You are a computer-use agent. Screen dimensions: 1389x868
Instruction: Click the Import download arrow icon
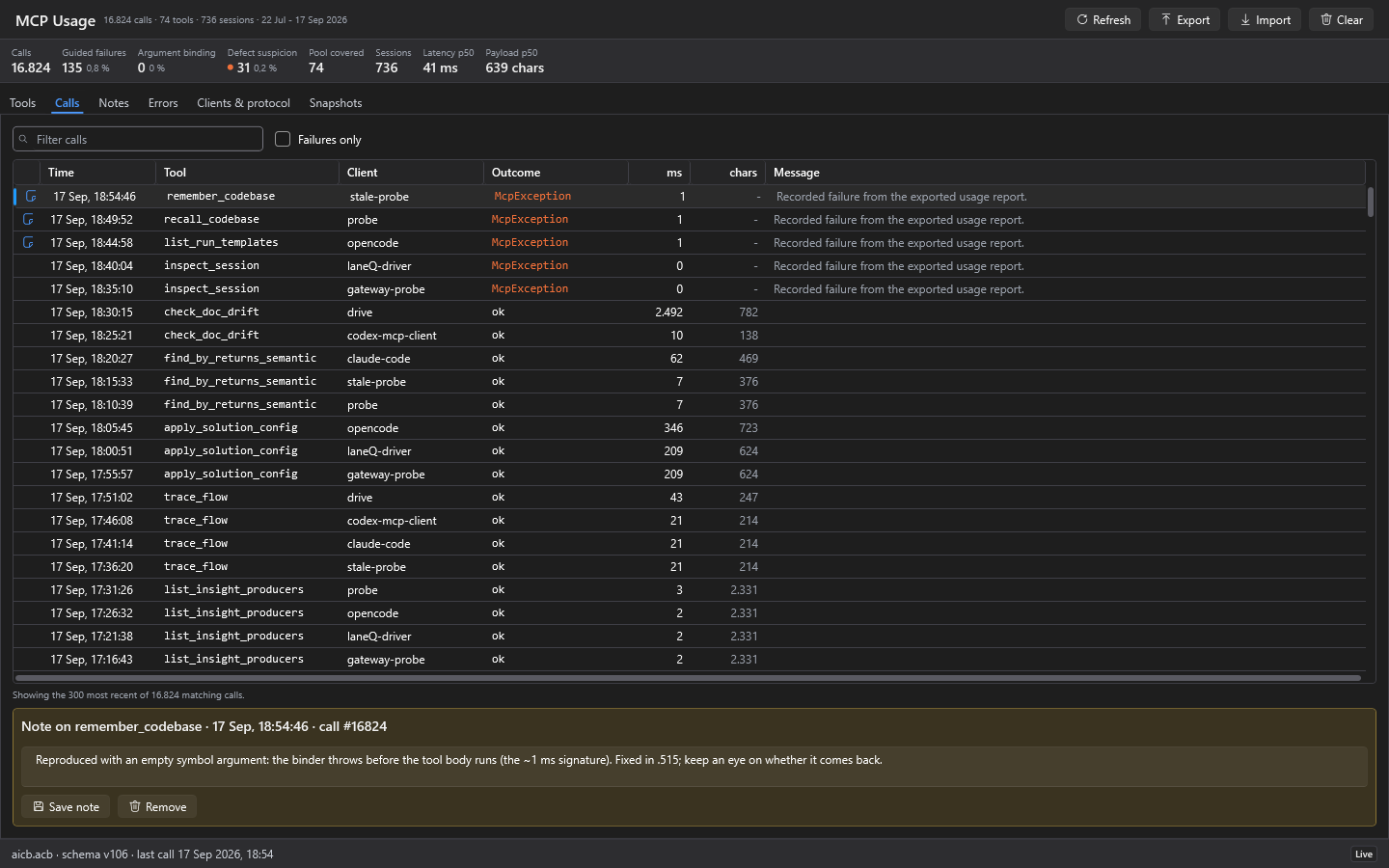[1245, 19]
